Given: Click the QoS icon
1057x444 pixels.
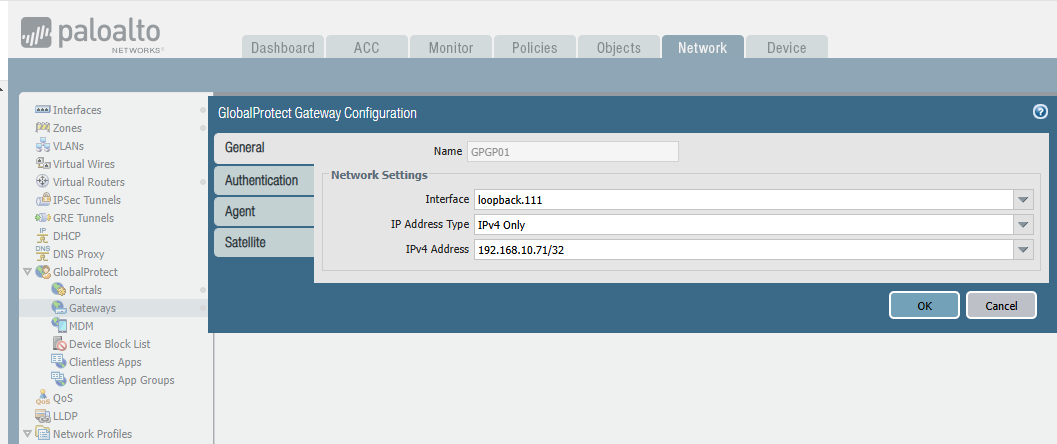Looking at the screenshot, I should [x=42, y=398].
